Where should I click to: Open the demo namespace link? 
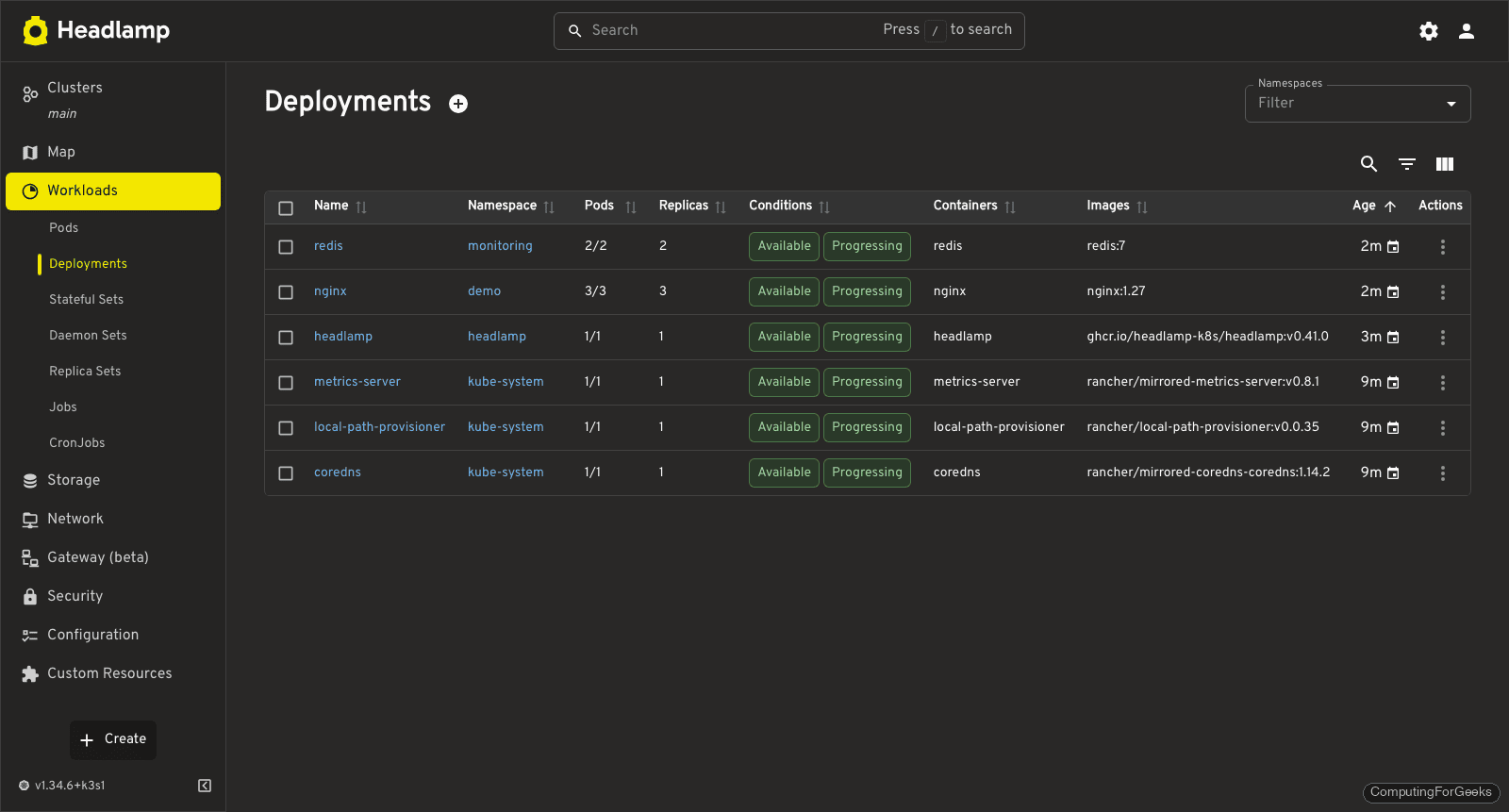click(x=484, y=291)
